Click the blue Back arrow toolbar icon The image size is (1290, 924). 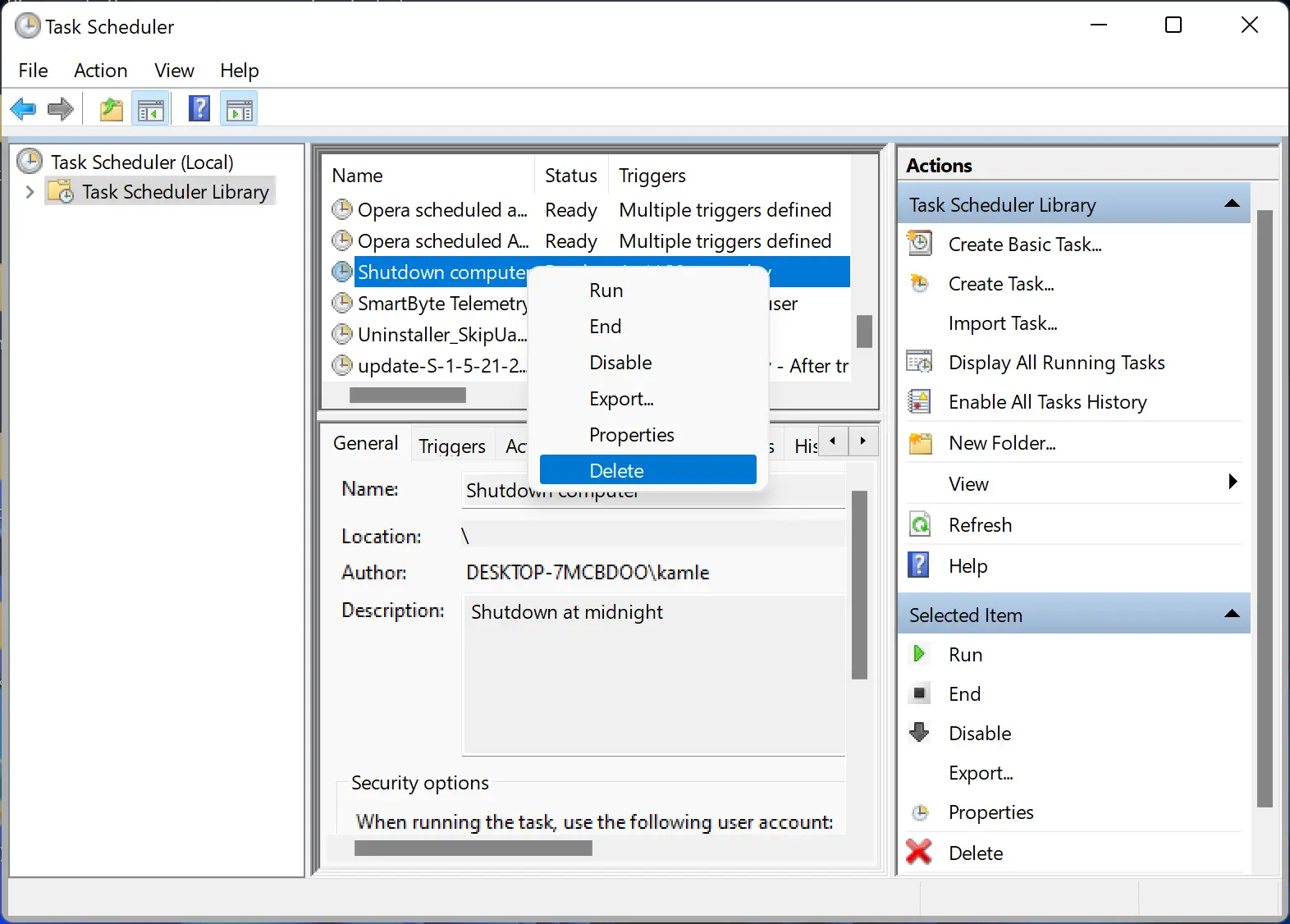coord(24,109)
